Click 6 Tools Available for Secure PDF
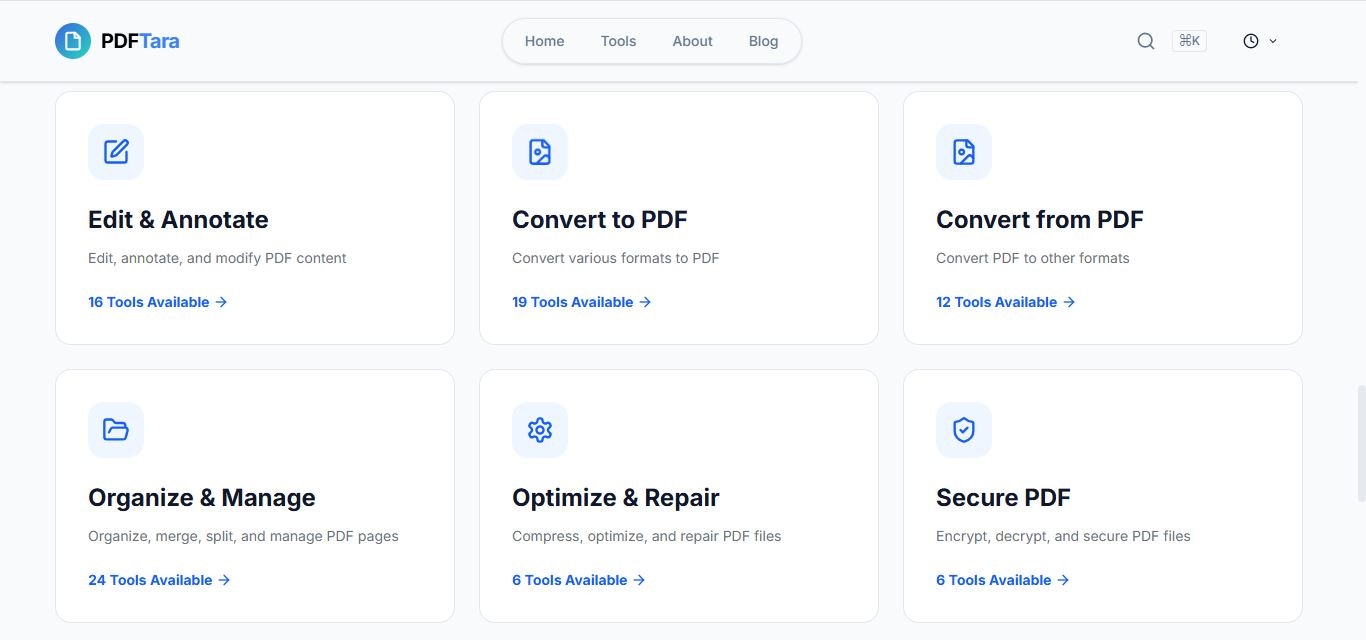The height and width of the screenshot is (640, 1366). 994,579
